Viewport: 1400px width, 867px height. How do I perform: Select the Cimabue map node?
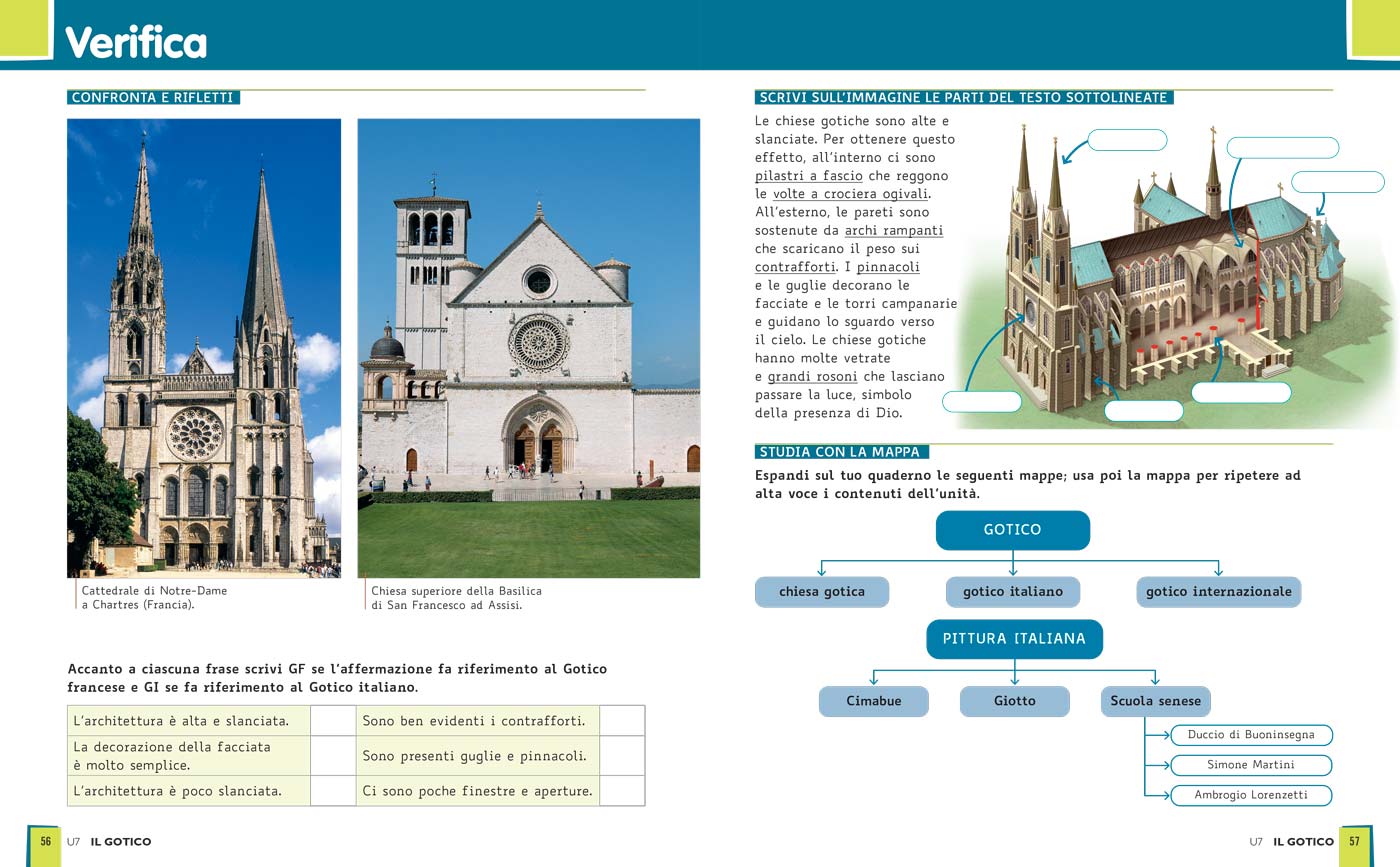(x=874, y=701)
